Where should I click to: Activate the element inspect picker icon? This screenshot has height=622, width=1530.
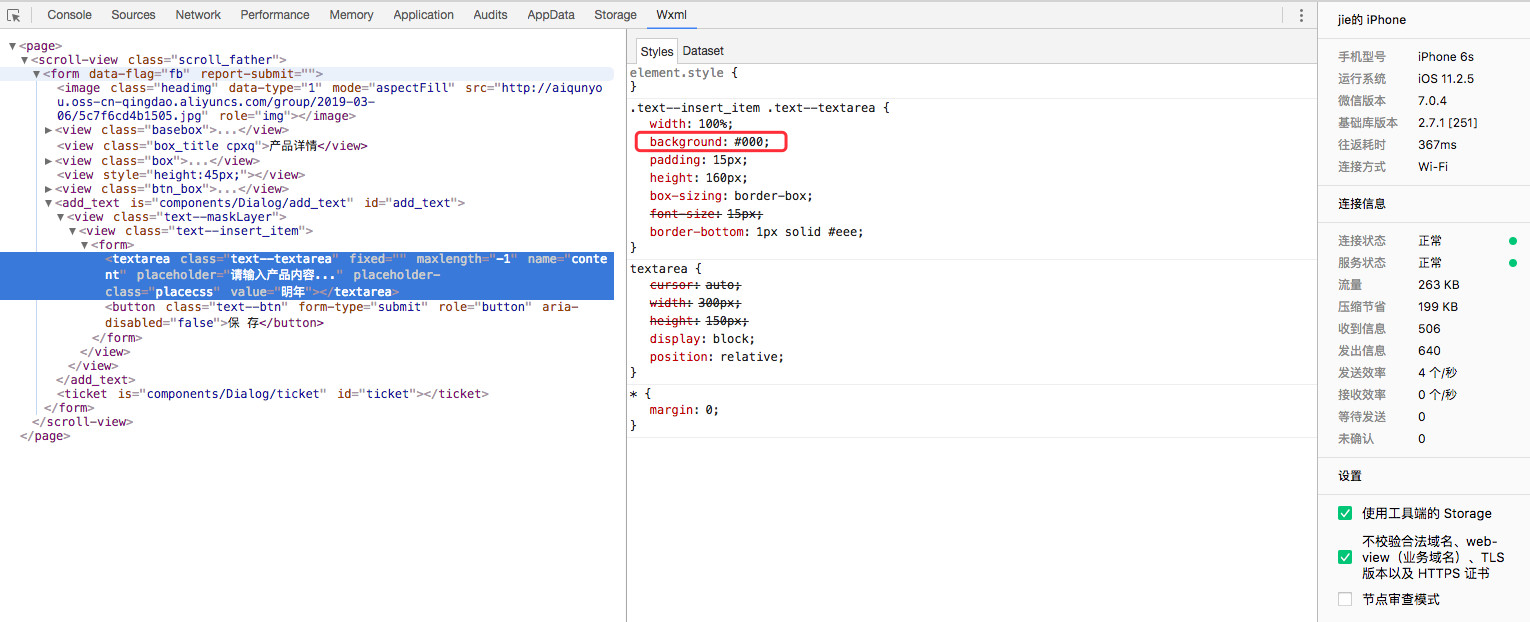pyautogui.click(x=14, y=15)
